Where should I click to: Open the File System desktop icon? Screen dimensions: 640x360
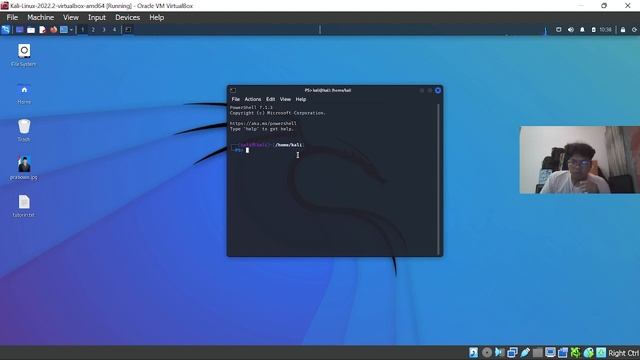(24, 55)
